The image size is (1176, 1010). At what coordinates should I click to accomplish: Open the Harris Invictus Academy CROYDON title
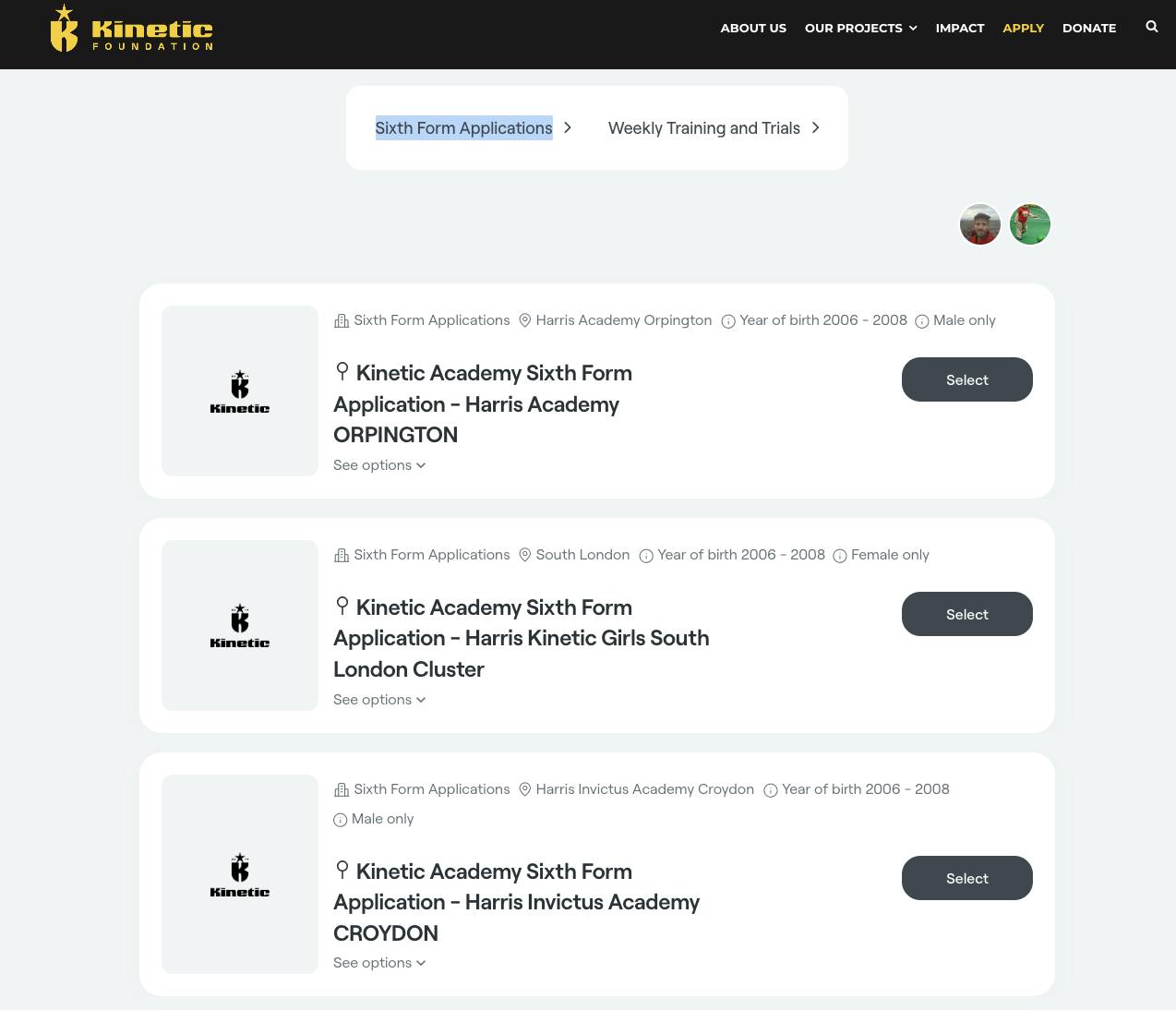[517, 902]
